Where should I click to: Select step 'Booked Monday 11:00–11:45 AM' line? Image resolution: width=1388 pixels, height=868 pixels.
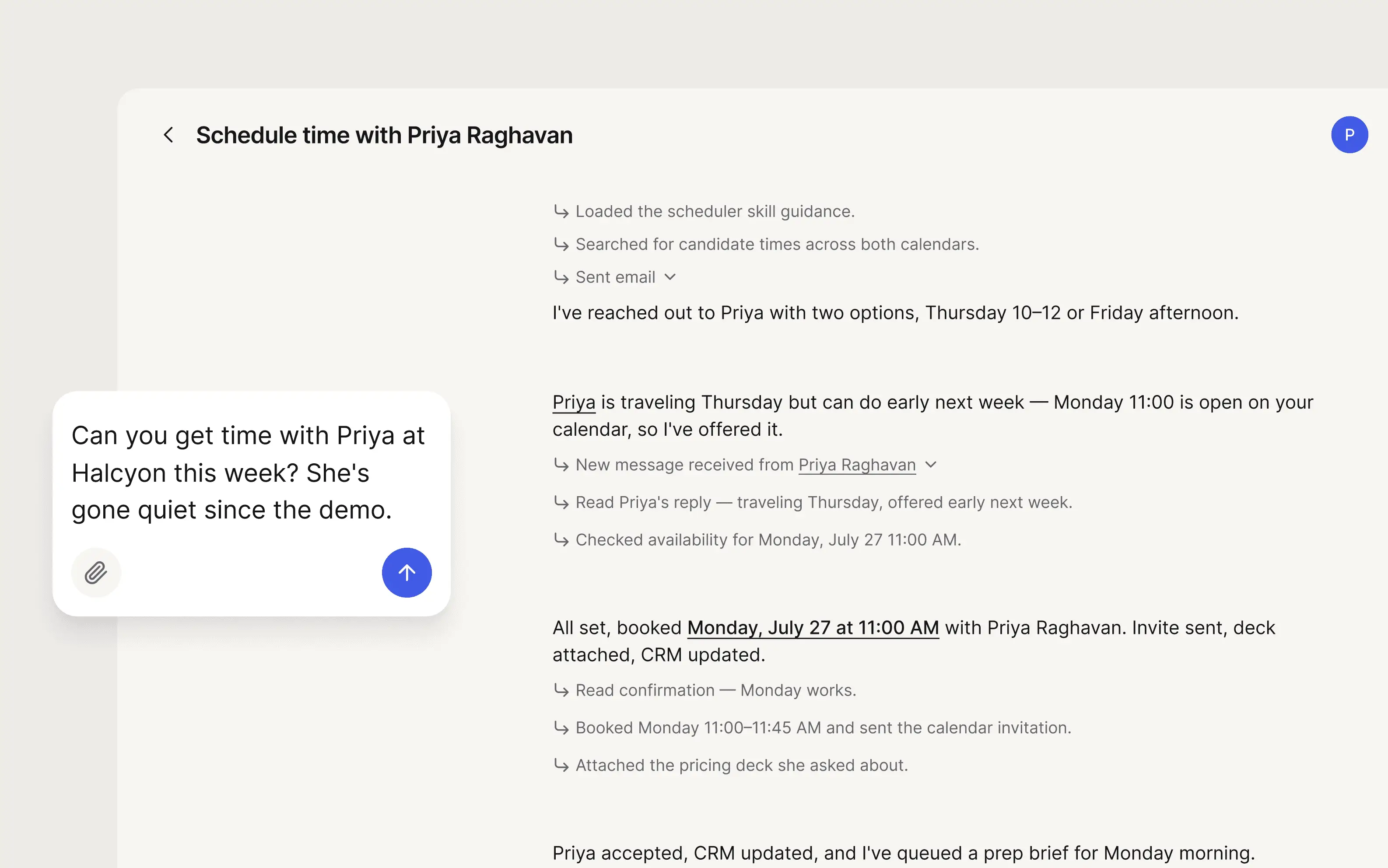click(823, 728)
